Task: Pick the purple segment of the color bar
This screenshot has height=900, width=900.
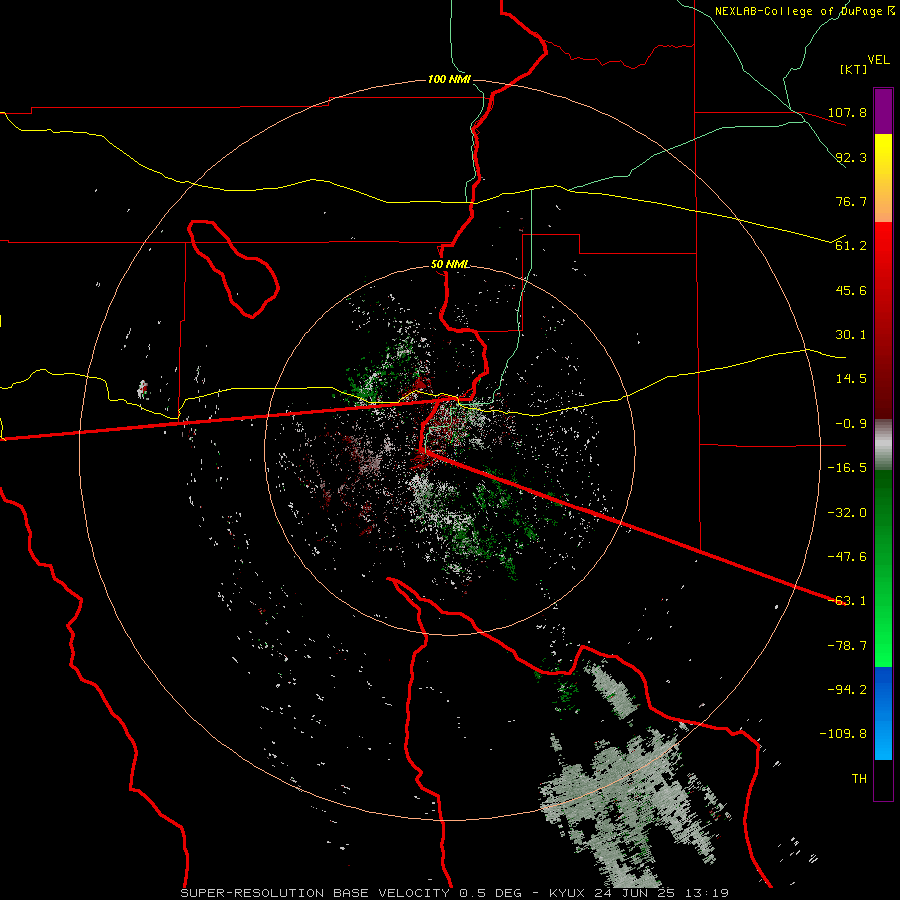Action: coord(883,112)
